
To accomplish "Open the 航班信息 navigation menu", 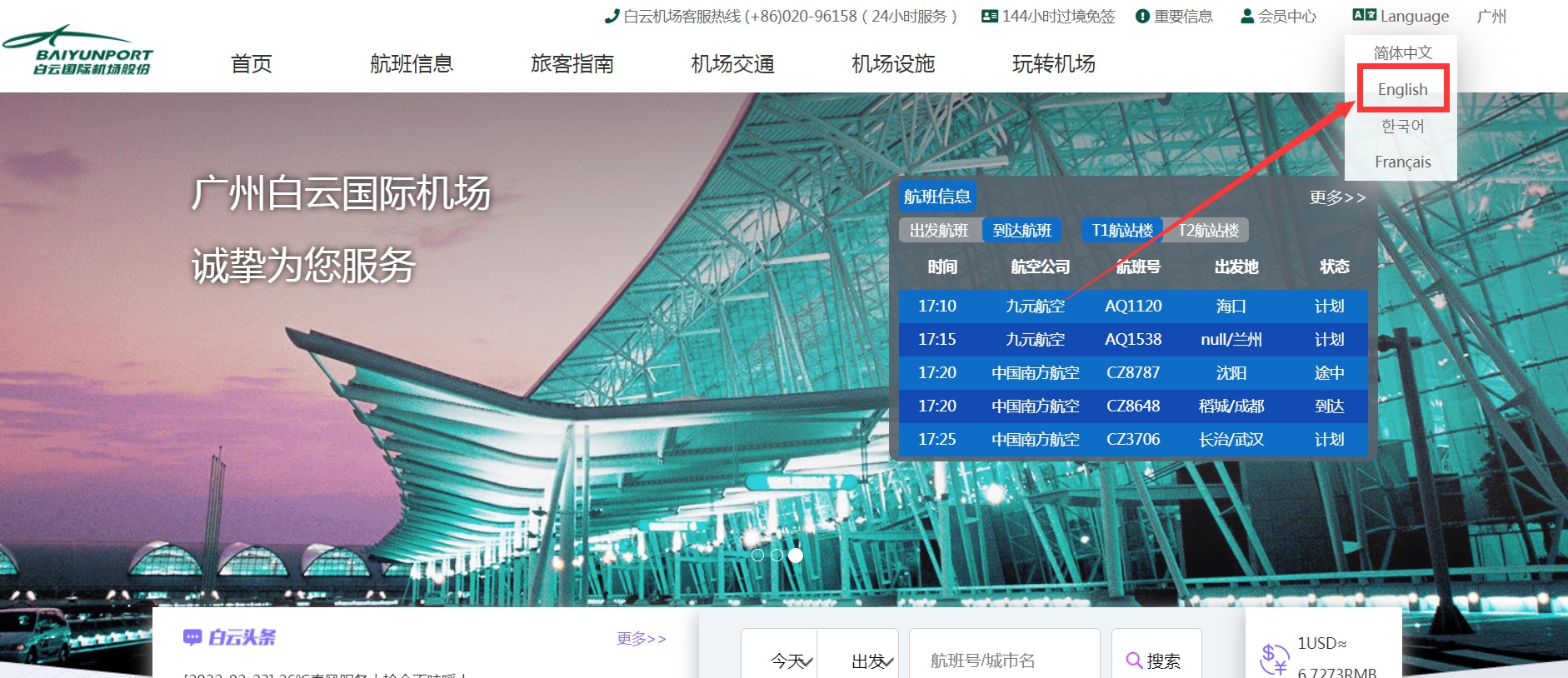I will tap(412, 64).
